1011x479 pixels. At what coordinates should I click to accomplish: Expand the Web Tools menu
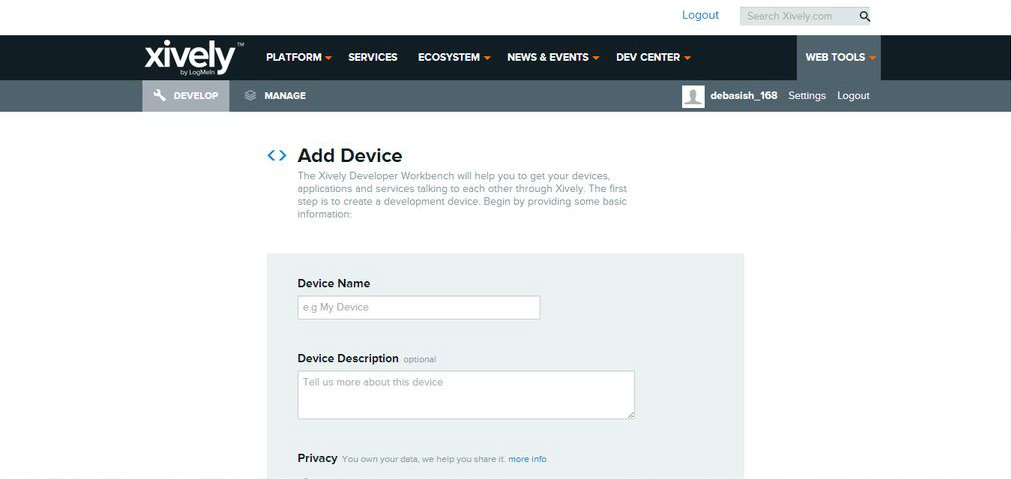coord(839,57)
